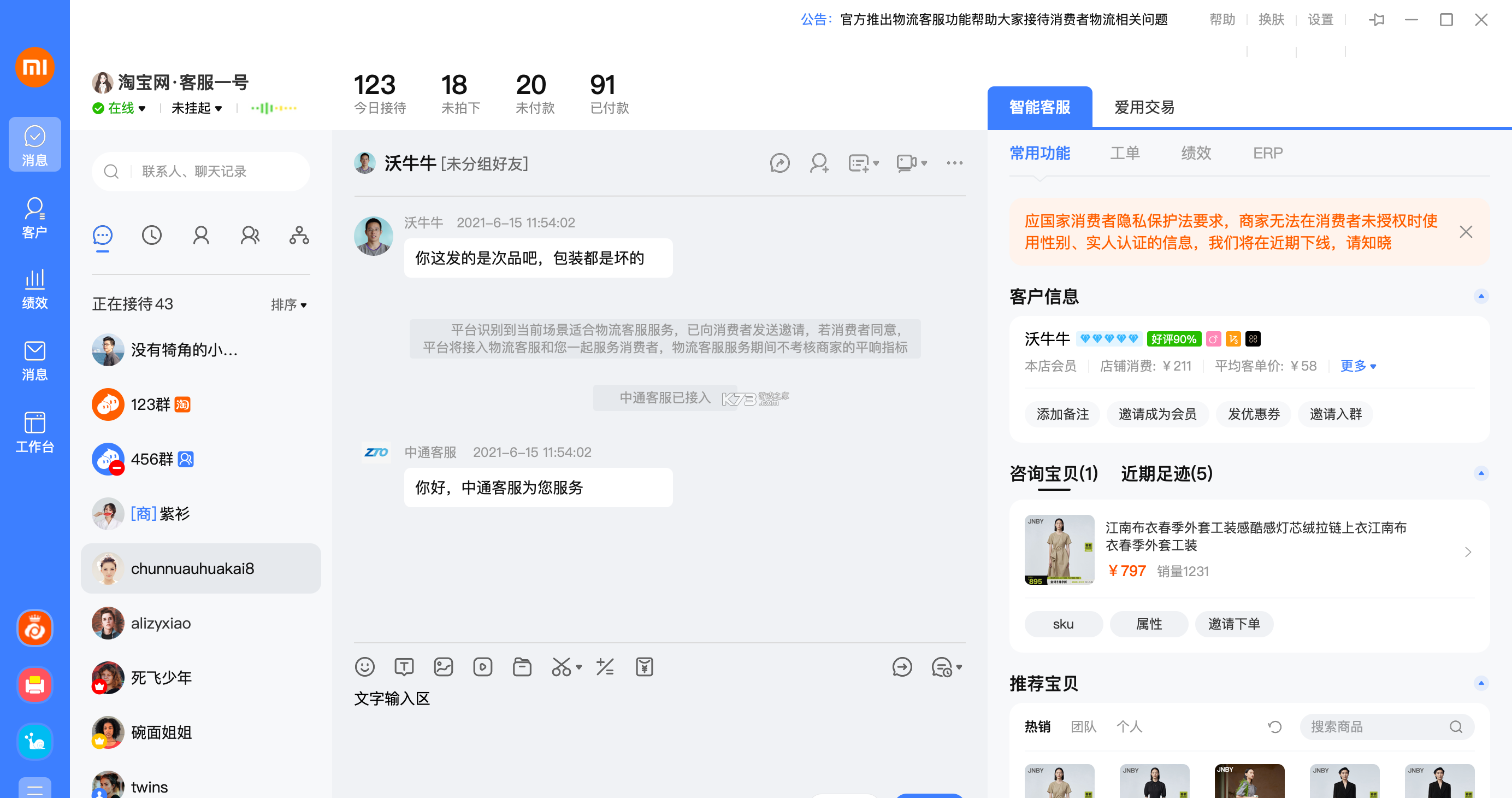Click the video clip icon in chat toolbar

pos(482,667)
